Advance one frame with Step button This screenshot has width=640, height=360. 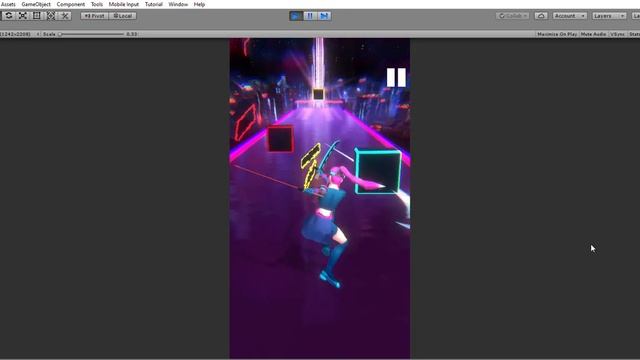(x=324, y=16)
